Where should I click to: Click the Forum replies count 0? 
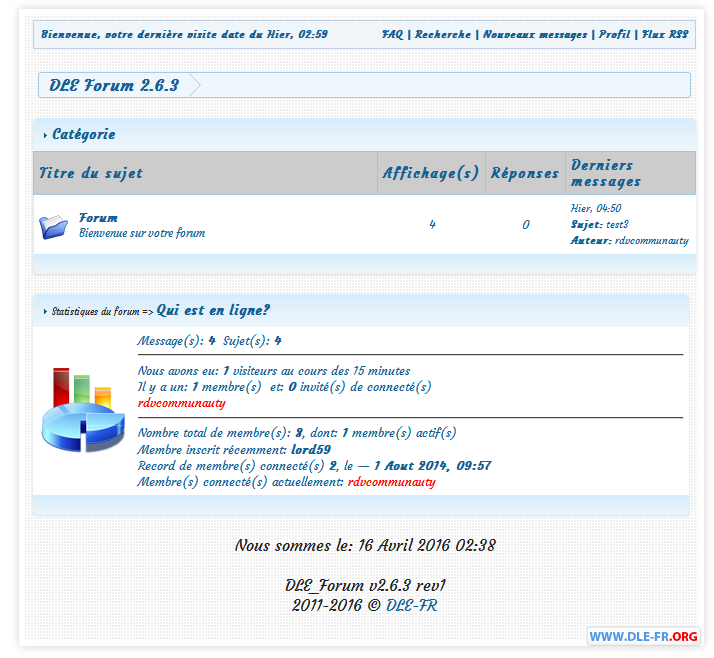tap(526, 224)
